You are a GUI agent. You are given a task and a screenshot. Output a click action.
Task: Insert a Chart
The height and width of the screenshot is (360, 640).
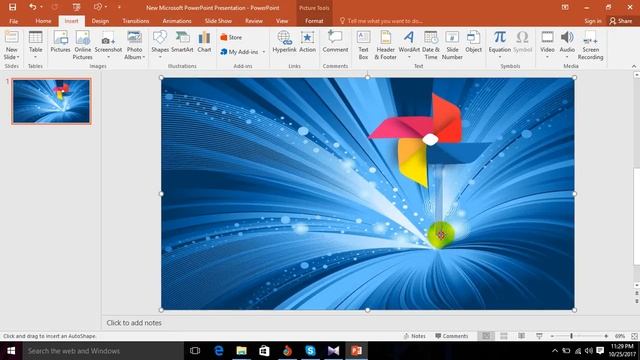204,42
